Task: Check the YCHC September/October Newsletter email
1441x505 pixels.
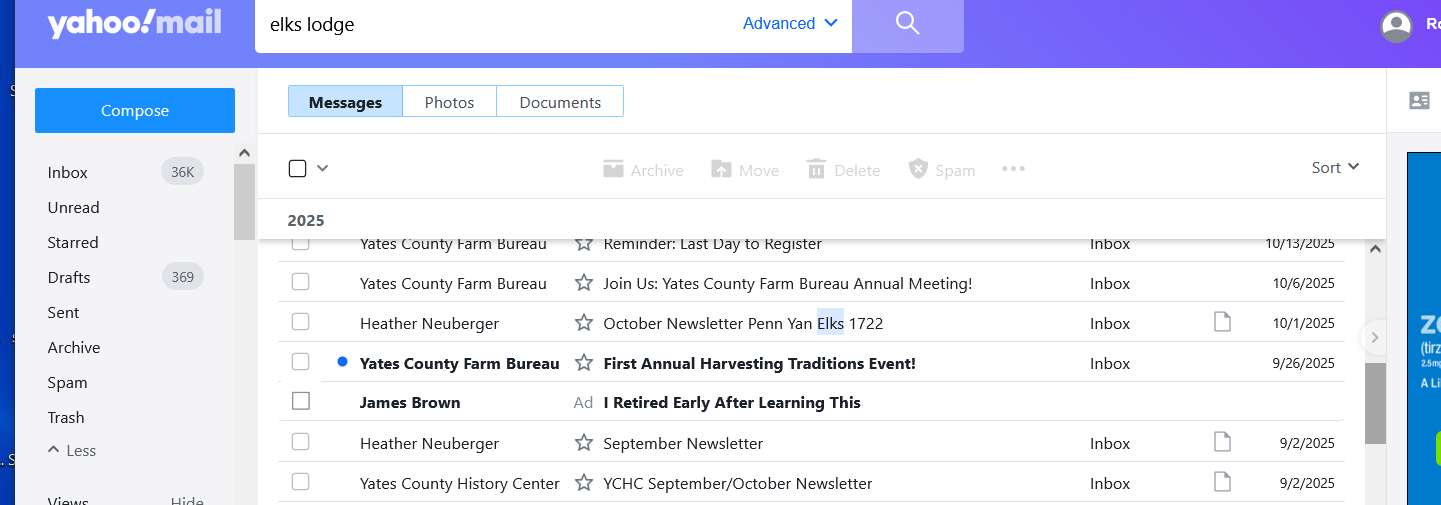Action: coord(300,482)
